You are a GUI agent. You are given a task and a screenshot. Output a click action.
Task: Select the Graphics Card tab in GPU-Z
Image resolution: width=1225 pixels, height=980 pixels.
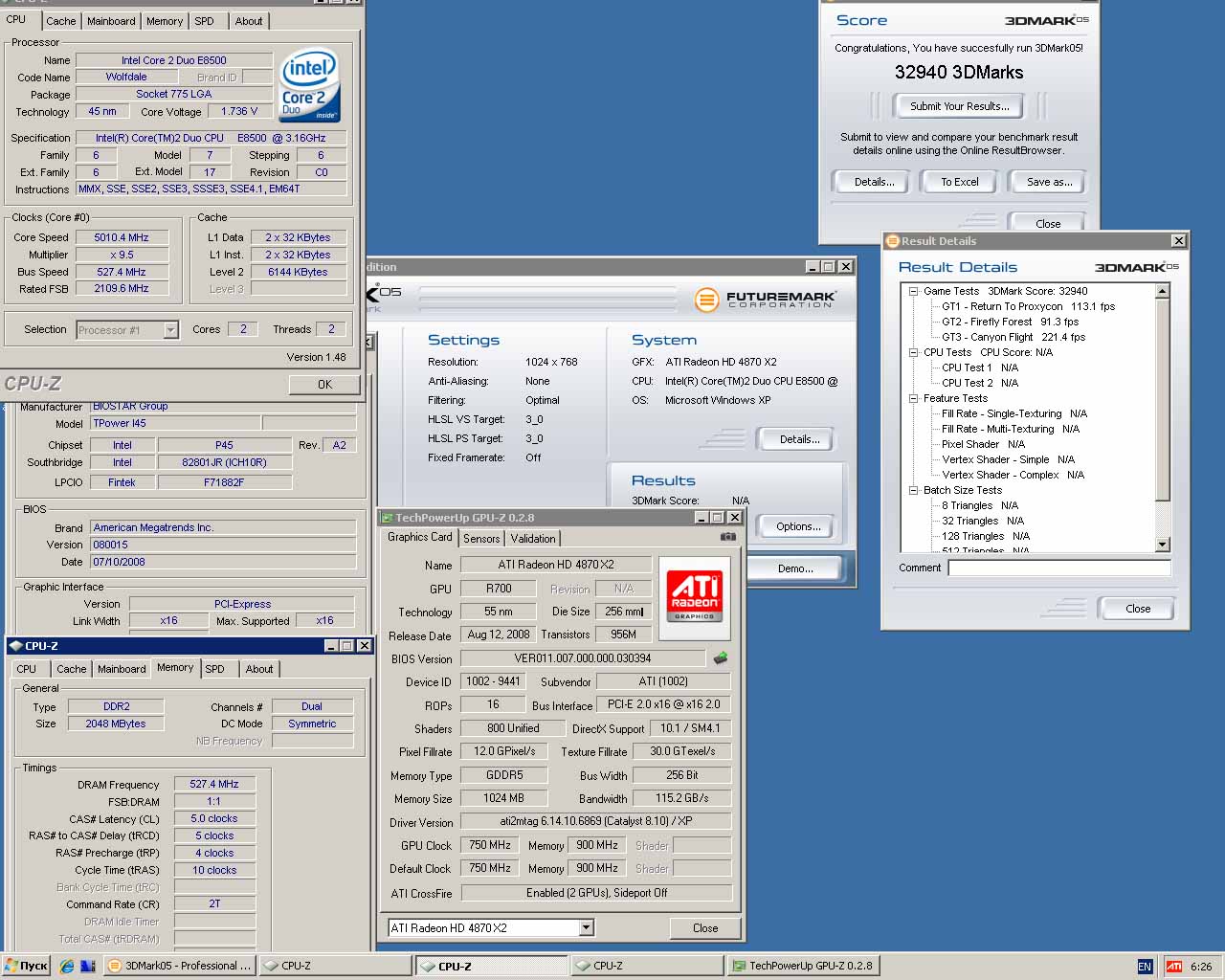coord(419,537)
